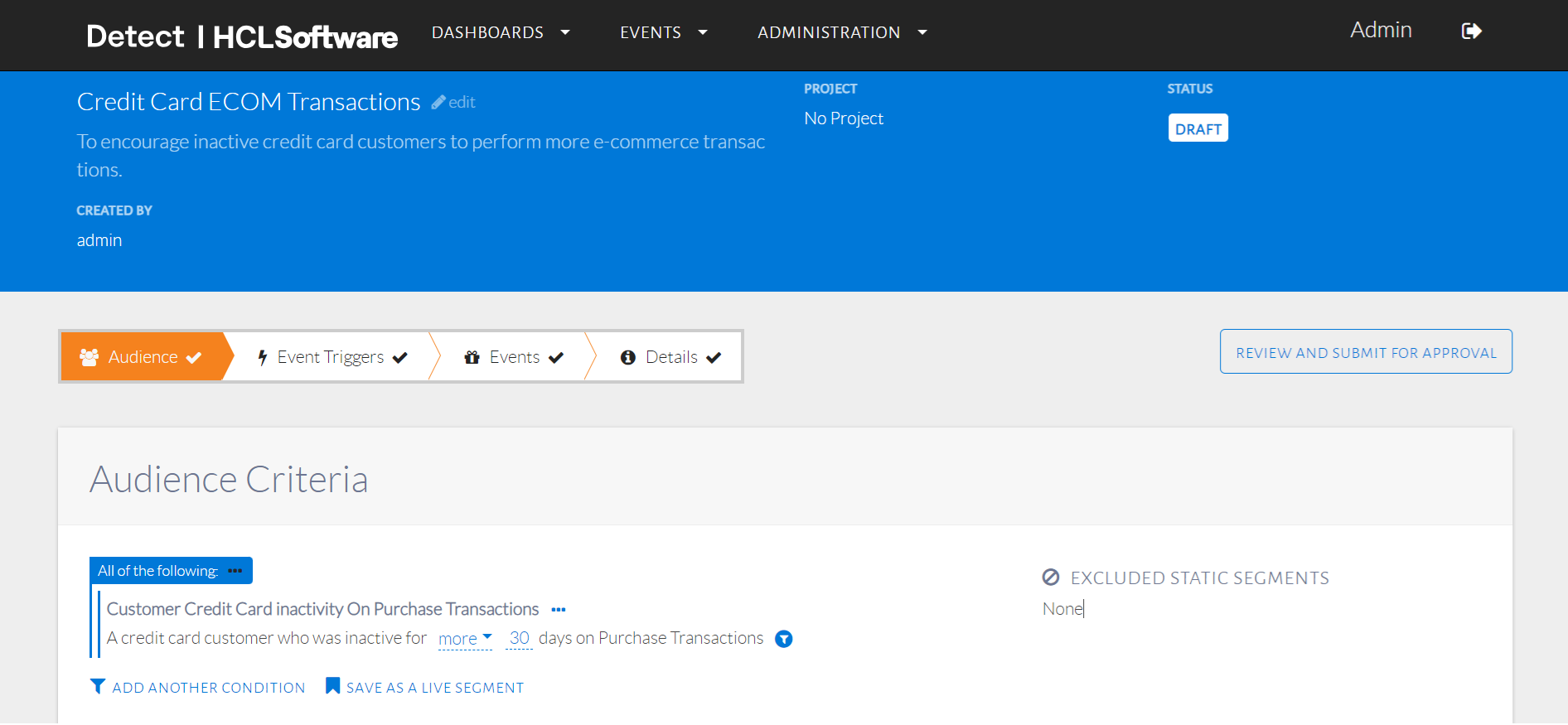Click the pencil edit icon beside the title
This screenshot has height=725, width=1568.
[x=438, y=103]
